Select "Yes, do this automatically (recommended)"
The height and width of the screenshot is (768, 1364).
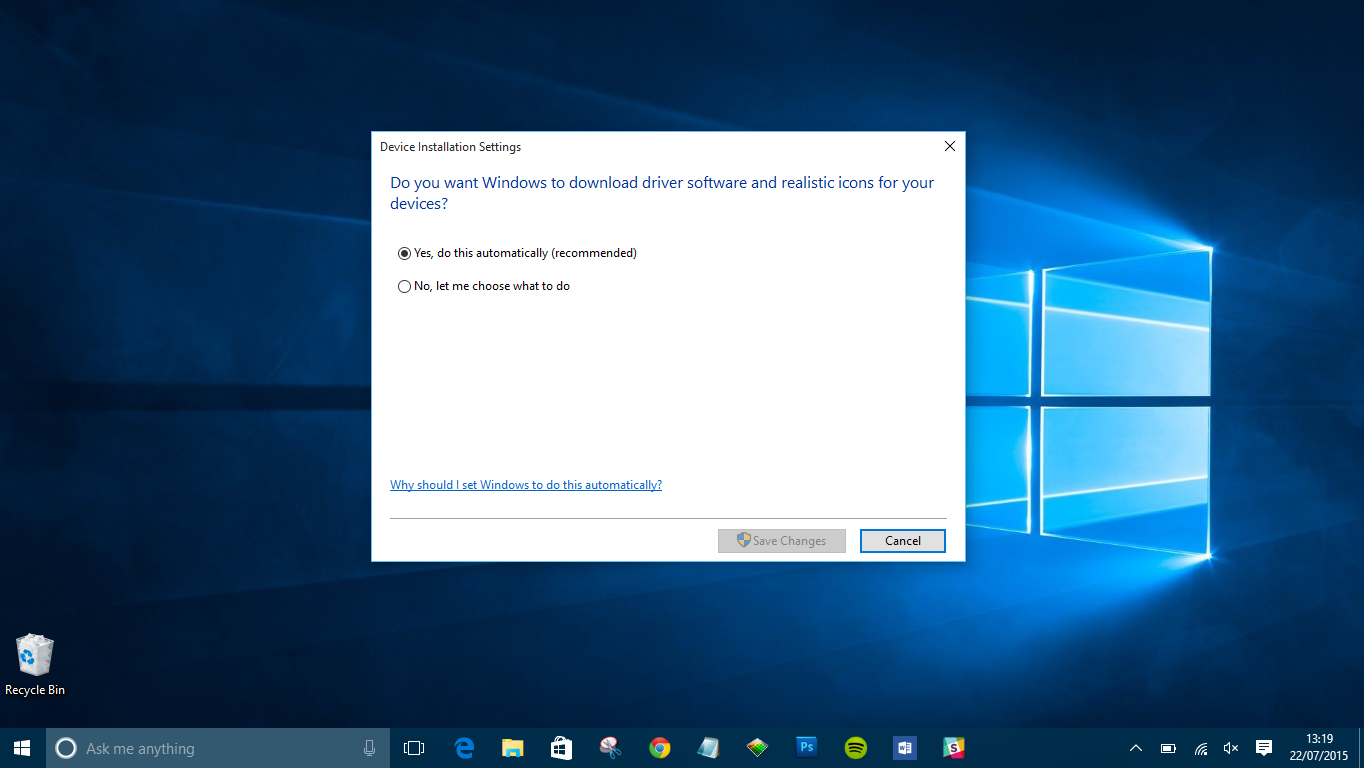(404, 253)
